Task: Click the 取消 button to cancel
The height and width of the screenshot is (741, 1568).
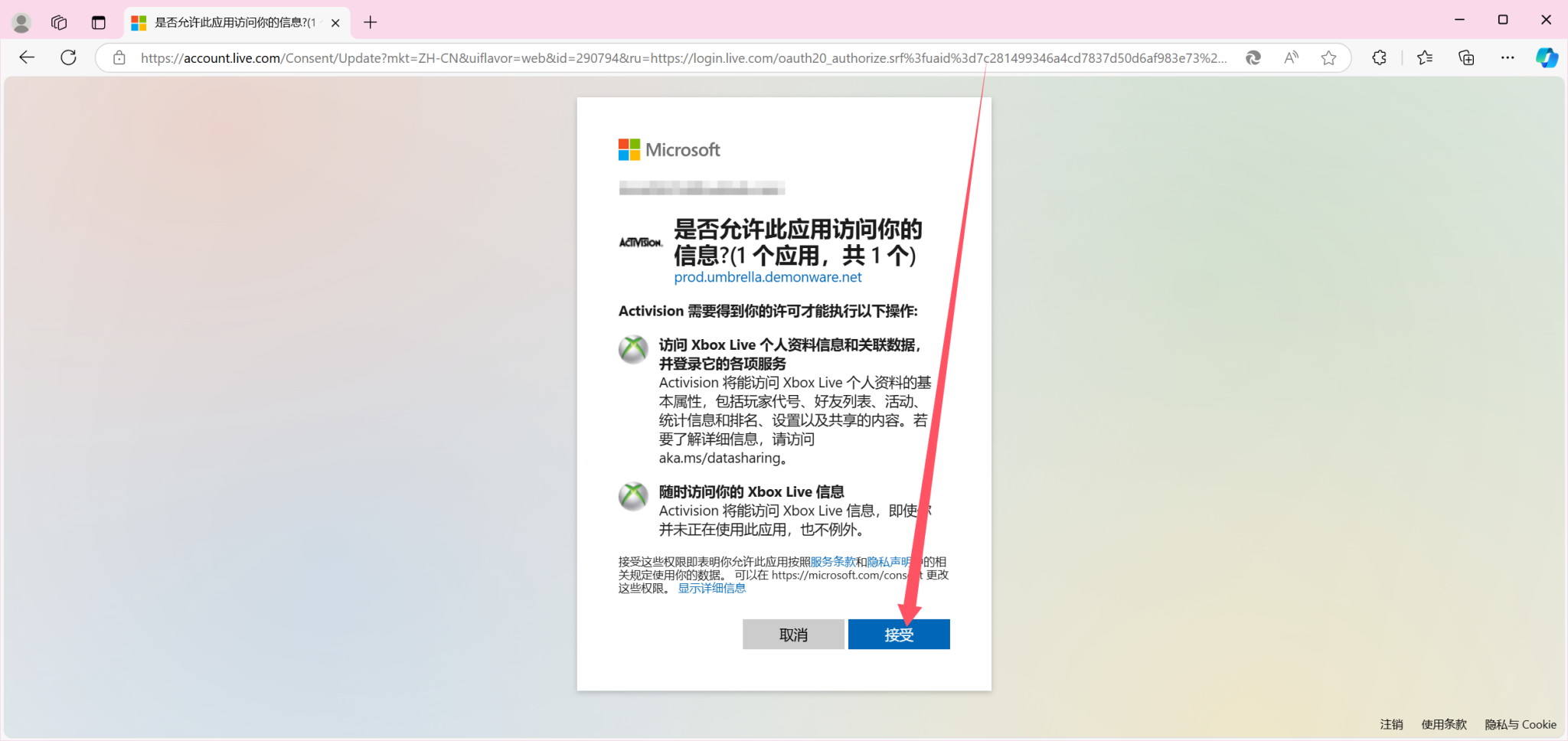Action: point(793,634)
